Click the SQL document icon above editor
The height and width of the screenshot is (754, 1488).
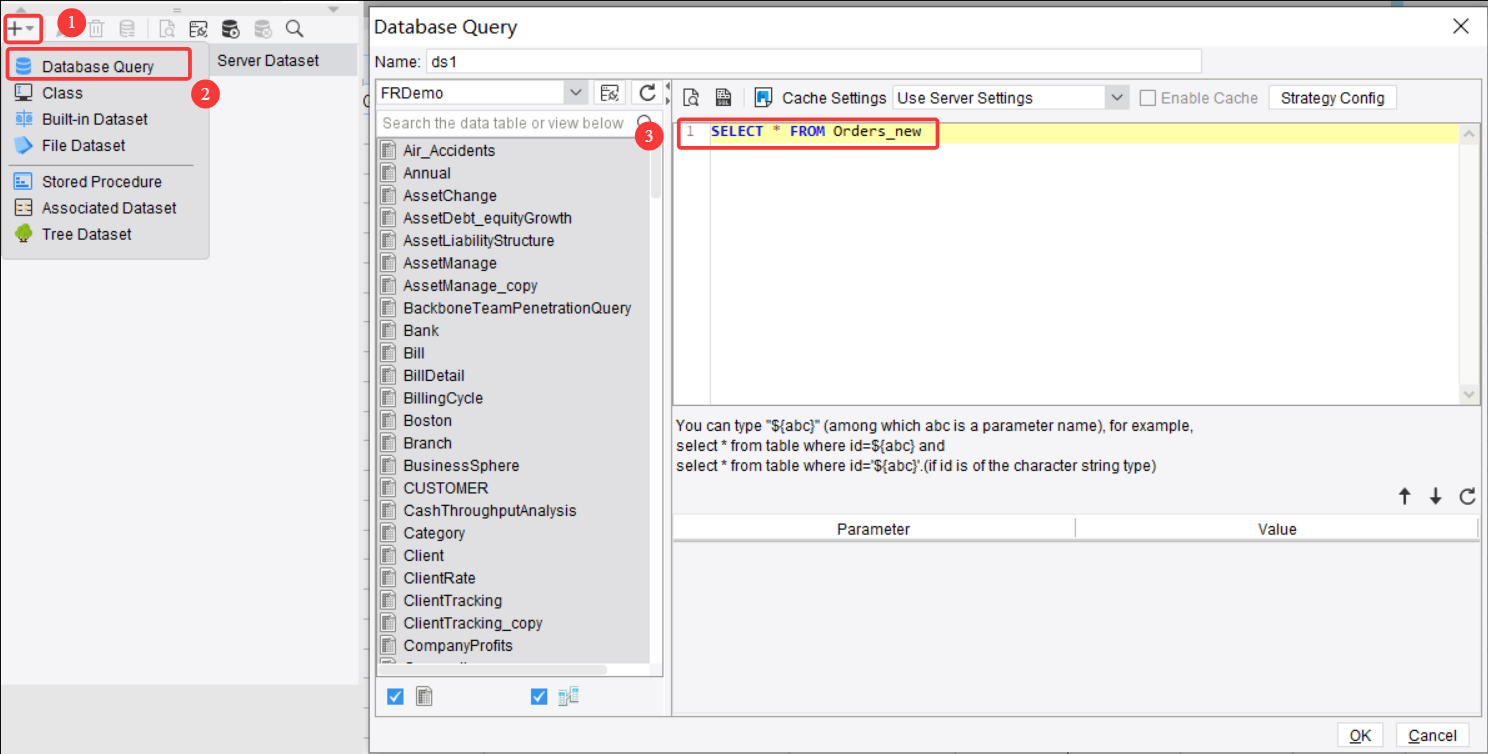(x=723, y=98)
